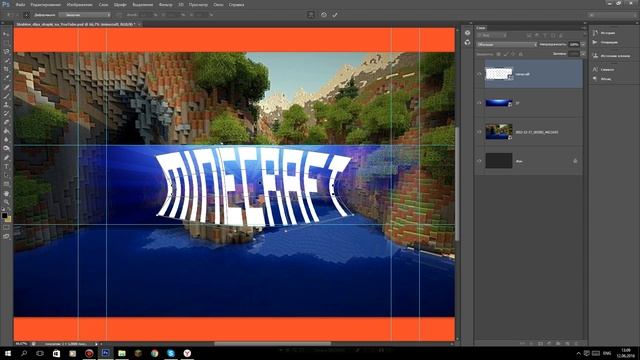Select the Path Selection tool
The height and width of the screenshot is (360, 640).
tap(6, 175)
